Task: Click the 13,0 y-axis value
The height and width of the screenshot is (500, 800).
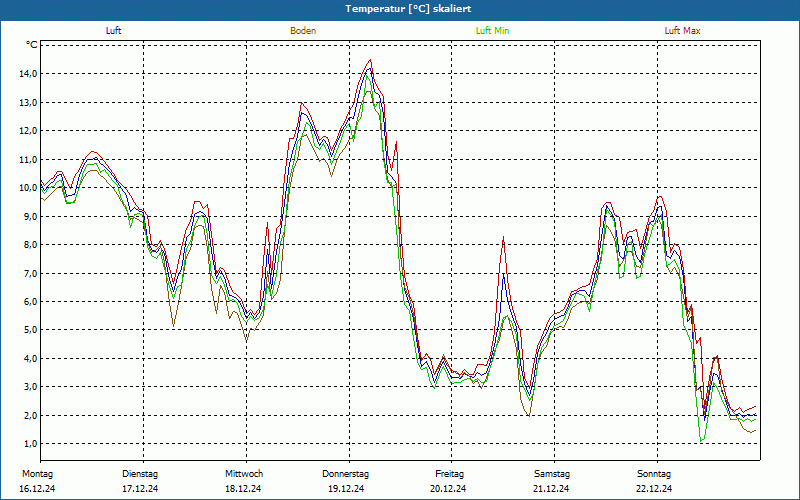Action: tap(29, 103)
